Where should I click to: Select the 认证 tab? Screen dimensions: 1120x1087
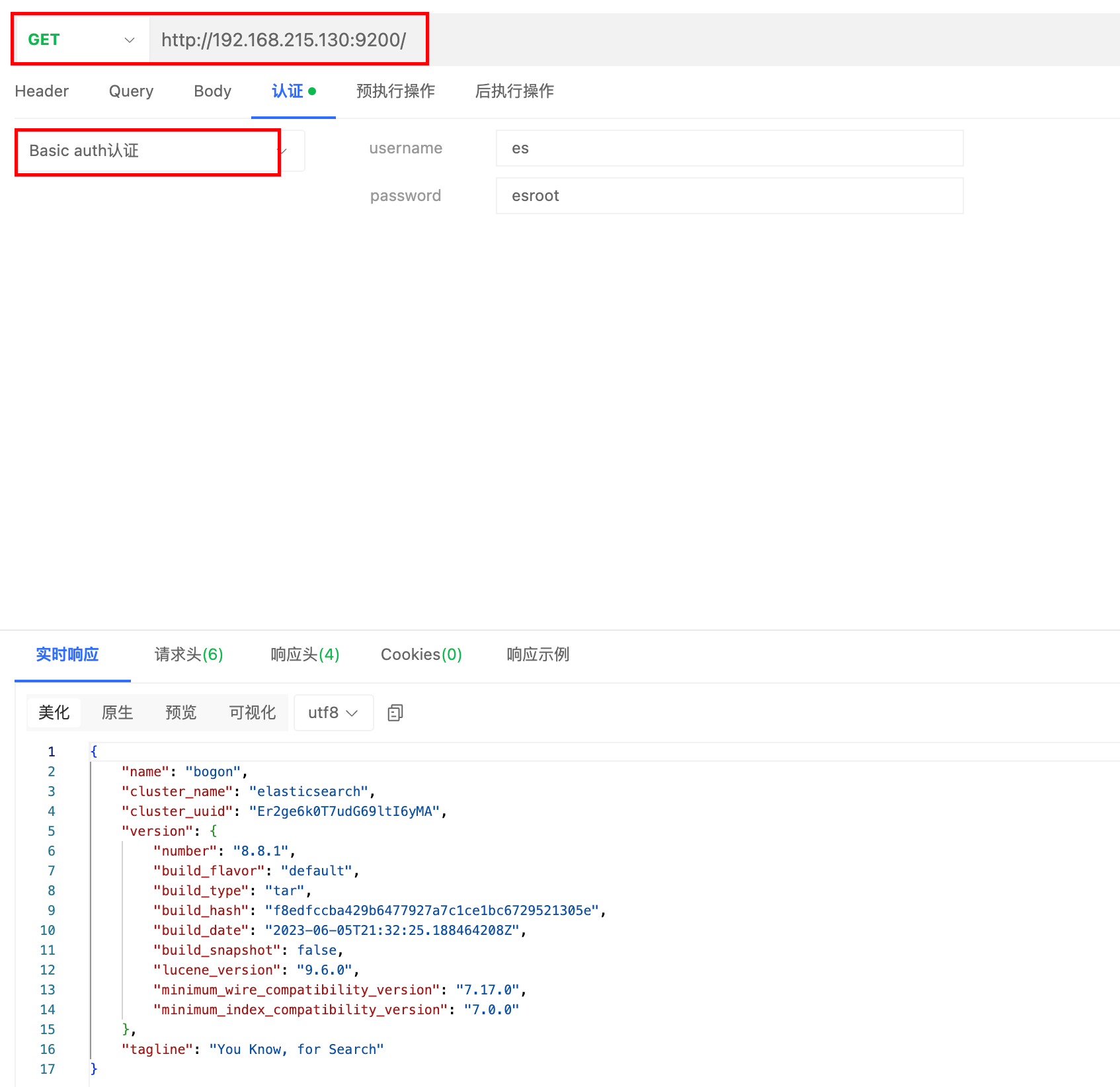(x=293, y=91)
